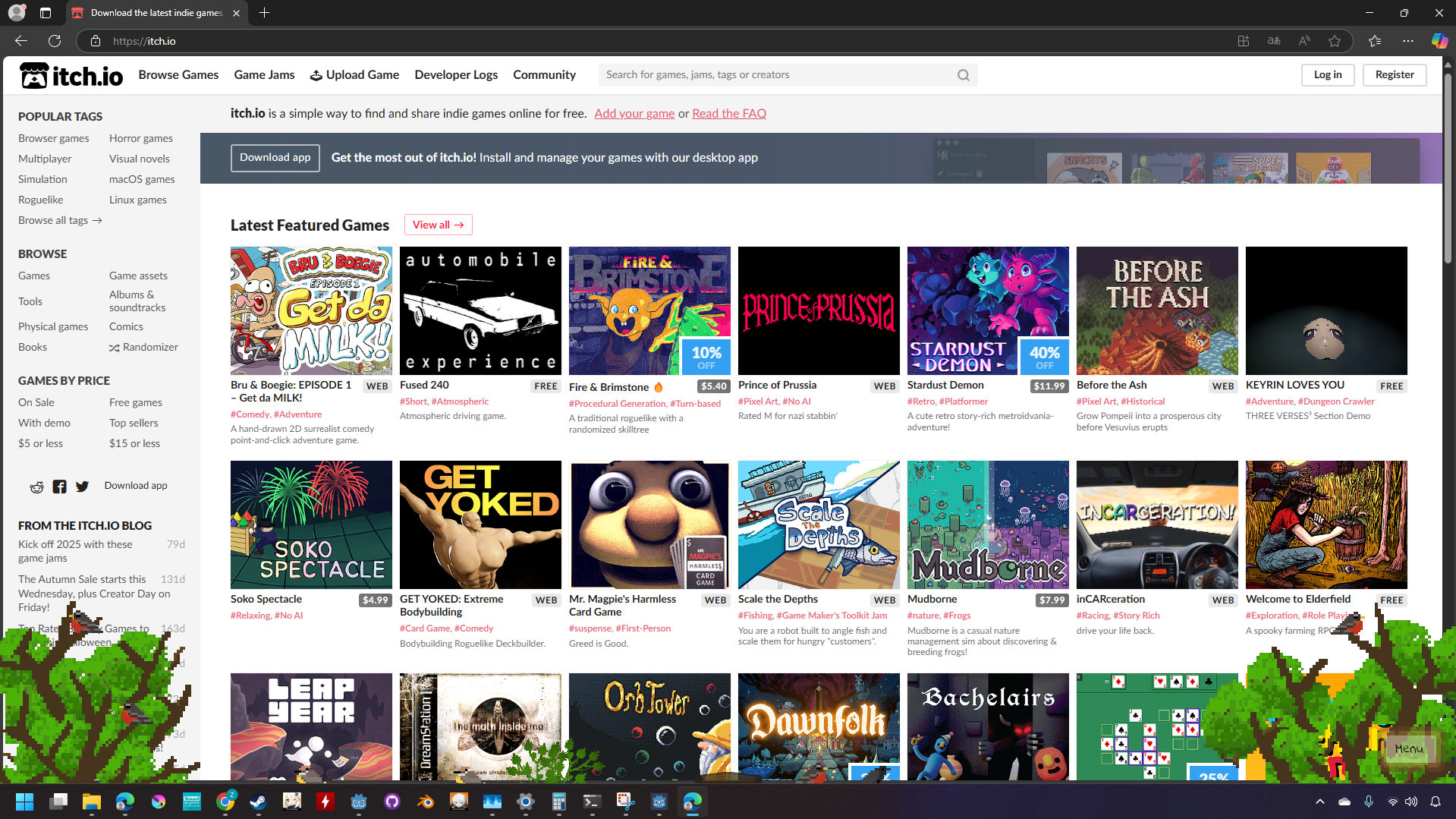Open the Browse Games menu
This screenshot has height=819, width=1456.
coord(178,75)
